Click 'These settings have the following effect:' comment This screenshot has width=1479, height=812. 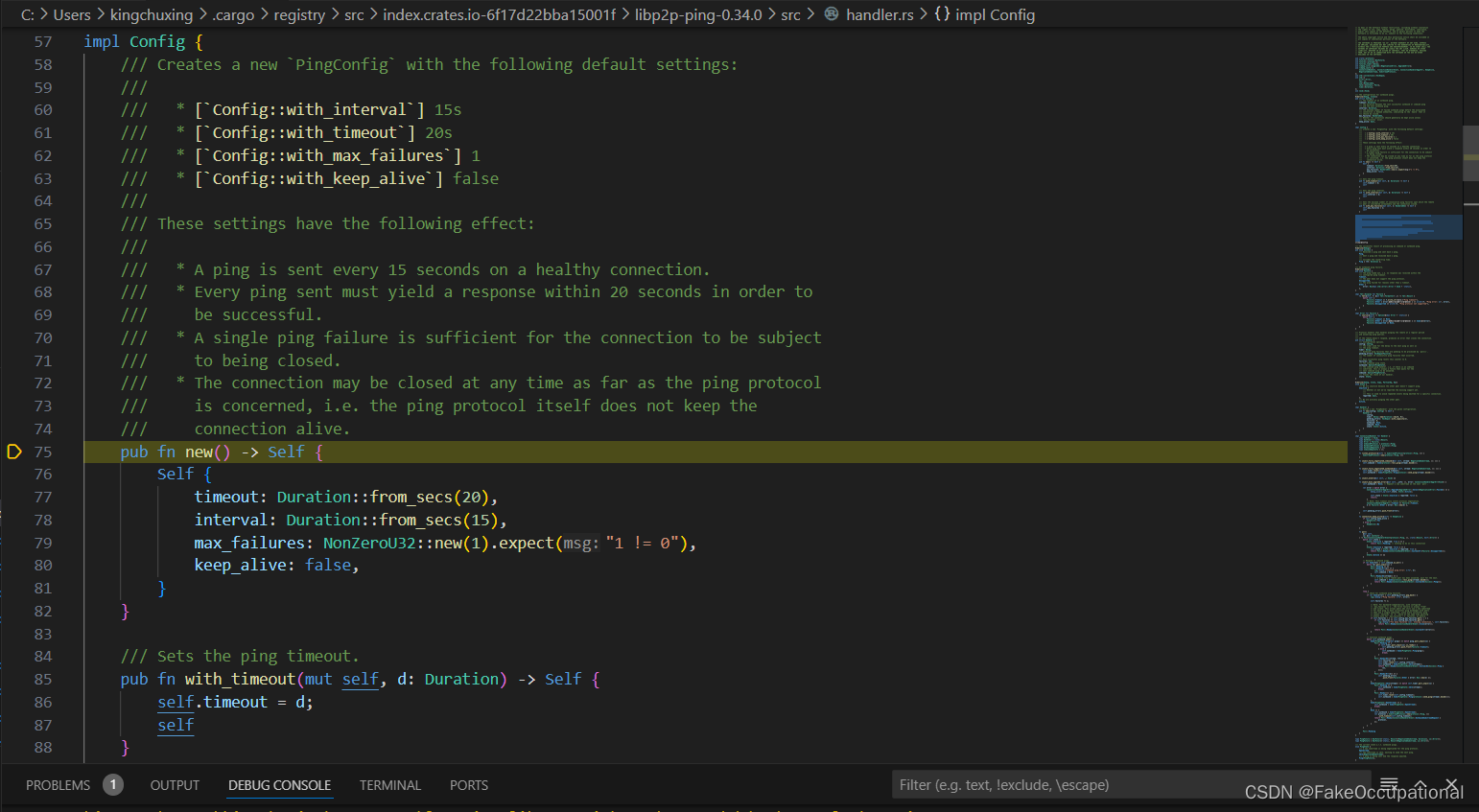coord(327,223)
